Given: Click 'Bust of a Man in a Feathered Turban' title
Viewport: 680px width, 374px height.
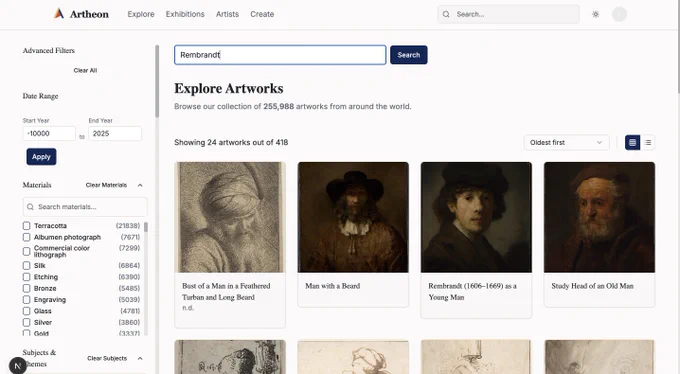Looking at the screenshot, I should click(226, 292).
